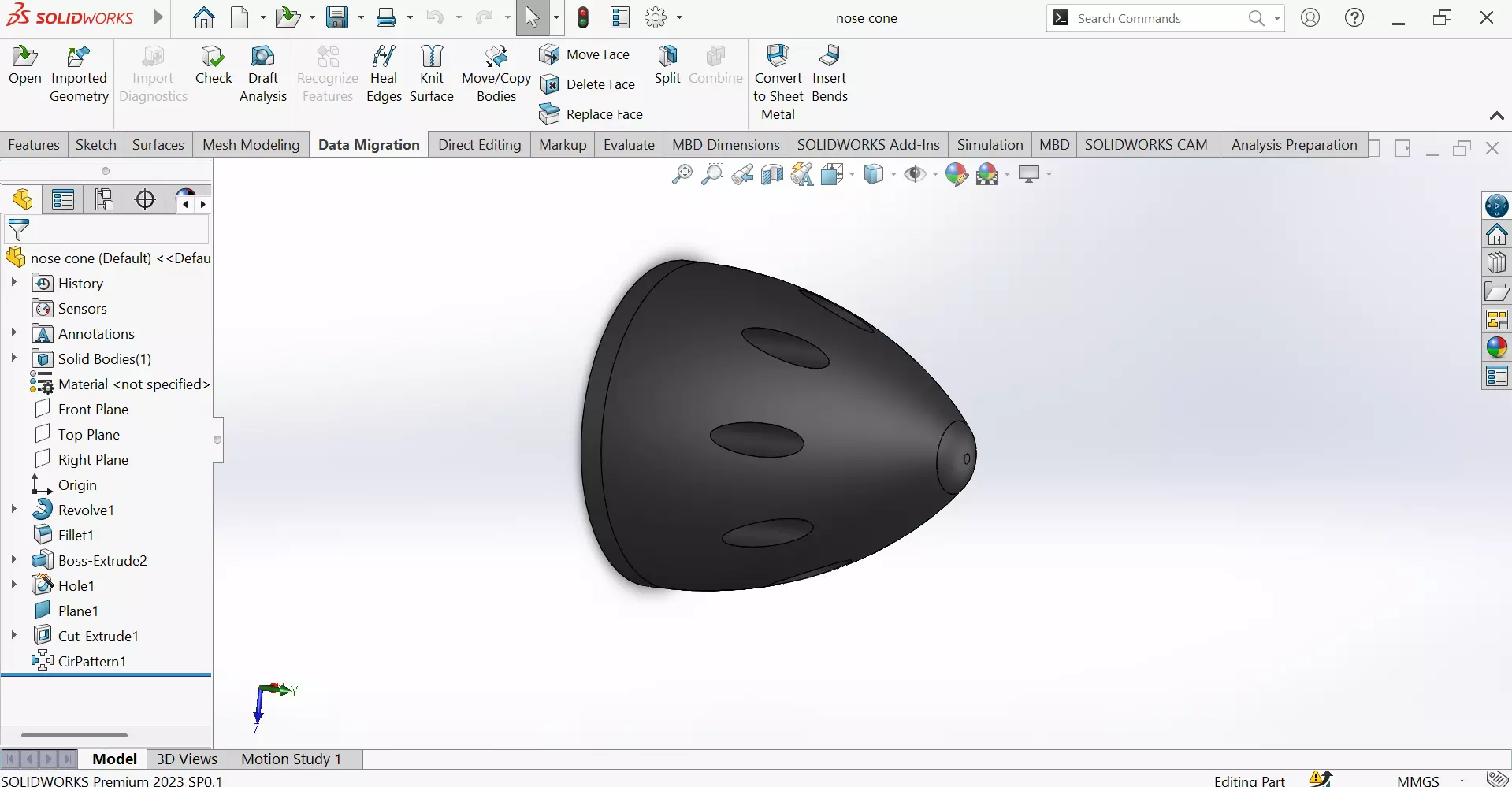1512x787 pixels.
Task: Expand the Revolve1 feature
Action: pyautogui.click(x=13, y=509)
